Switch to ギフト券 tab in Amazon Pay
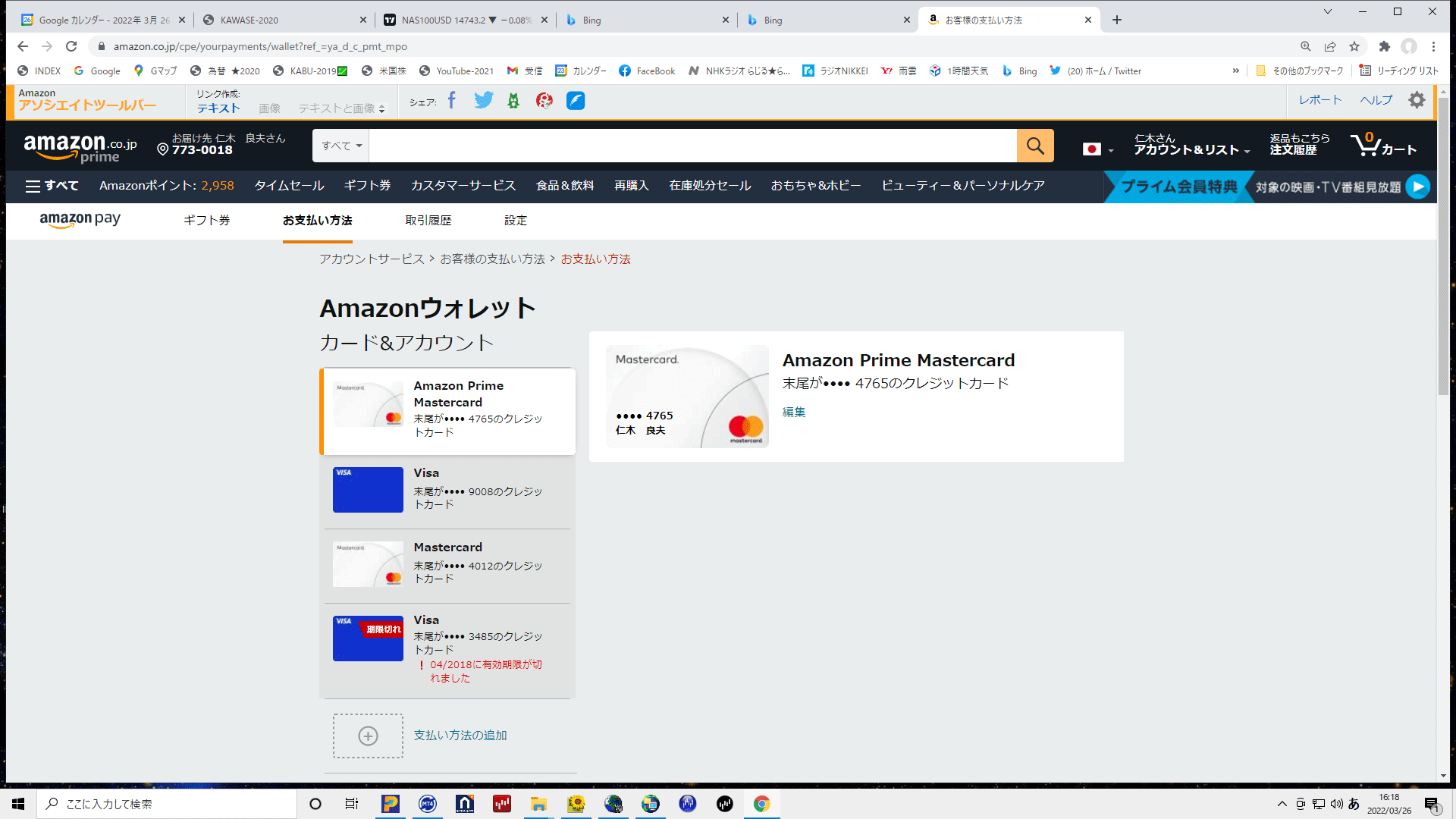The image size is (1456, 819). 206,221
